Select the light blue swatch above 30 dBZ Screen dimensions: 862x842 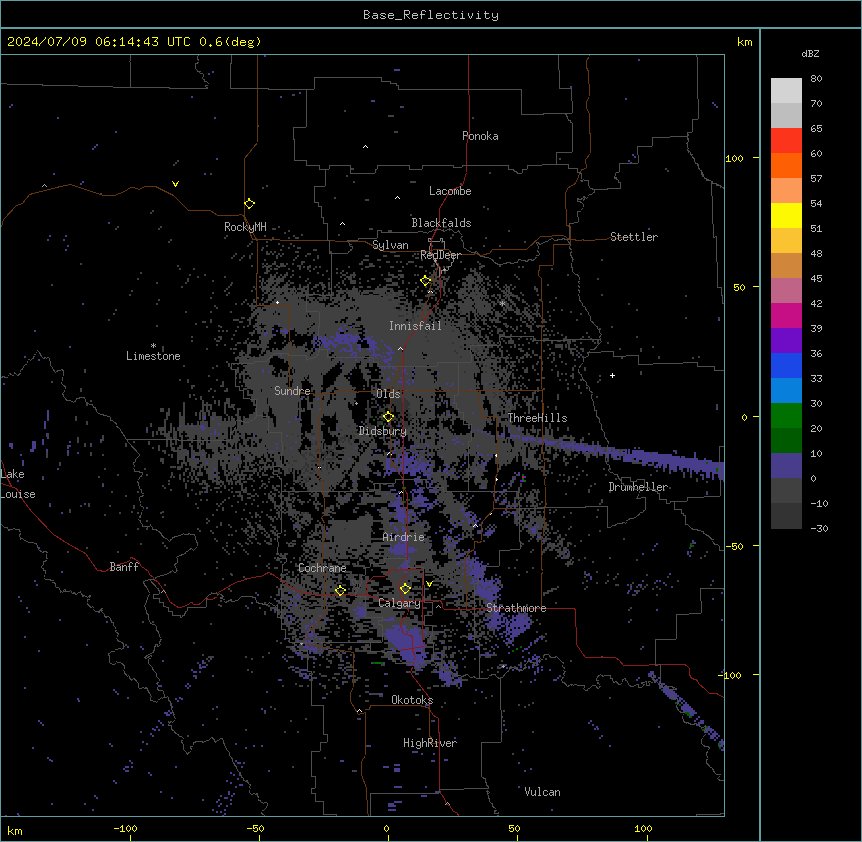[x=786, y=391]
